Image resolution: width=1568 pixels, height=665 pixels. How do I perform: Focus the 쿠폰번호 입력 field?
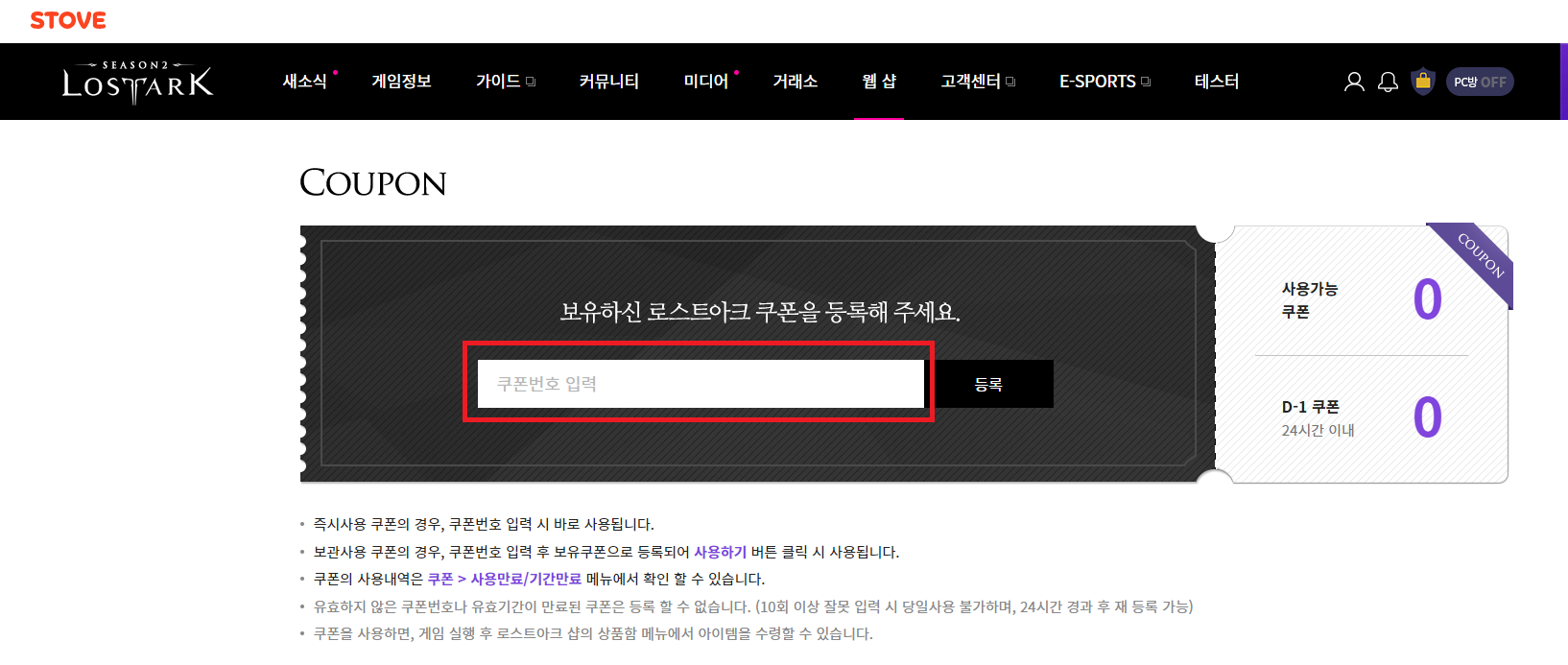point(701,384)
